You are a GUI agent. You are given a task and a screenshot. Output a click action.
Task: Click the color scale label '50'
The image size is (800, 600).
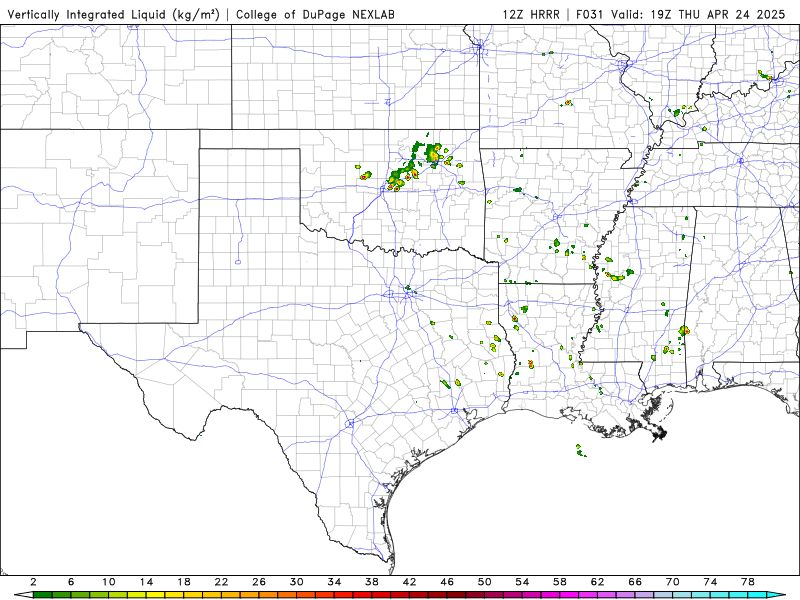pos(485,582)
